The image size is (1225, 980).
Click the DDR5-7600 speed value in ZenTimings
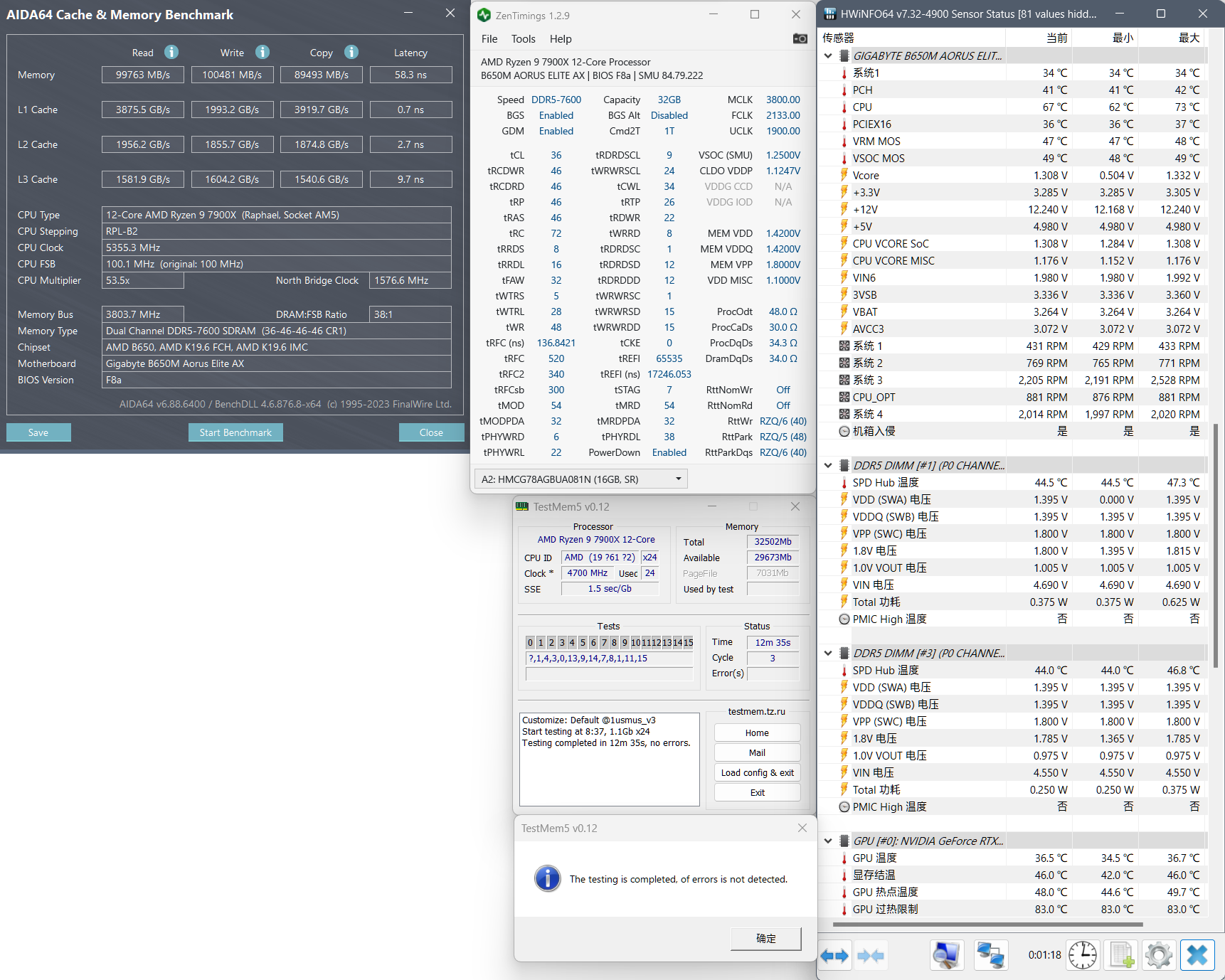click(x=556, y=100)
